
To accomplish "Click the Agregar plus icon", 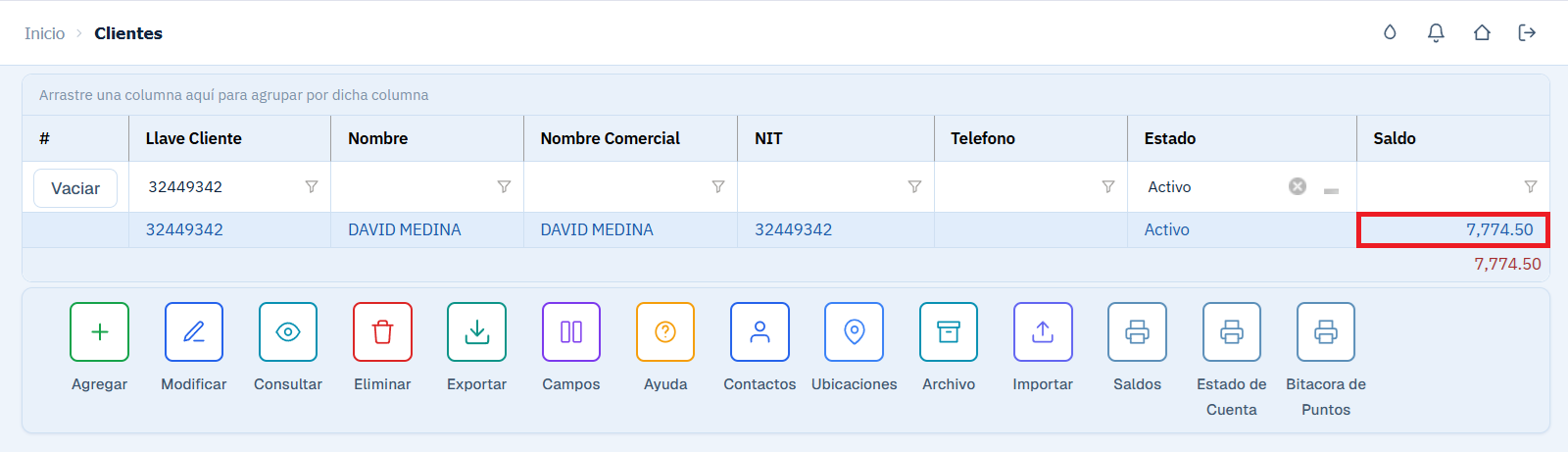I will tap(100, 332).
